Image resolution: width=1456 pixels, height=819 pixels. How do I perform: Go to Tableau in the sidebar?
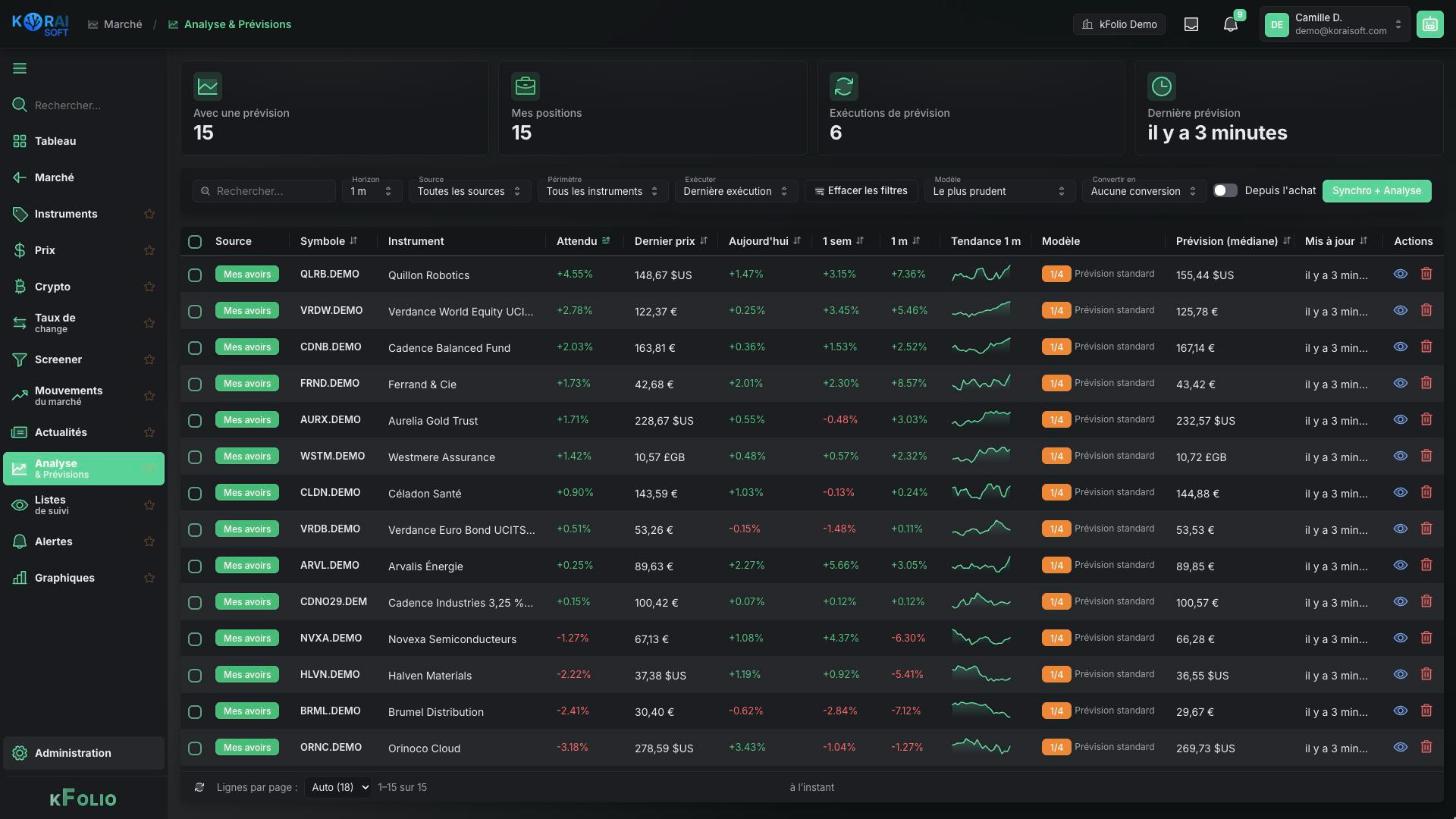(83, 141)
